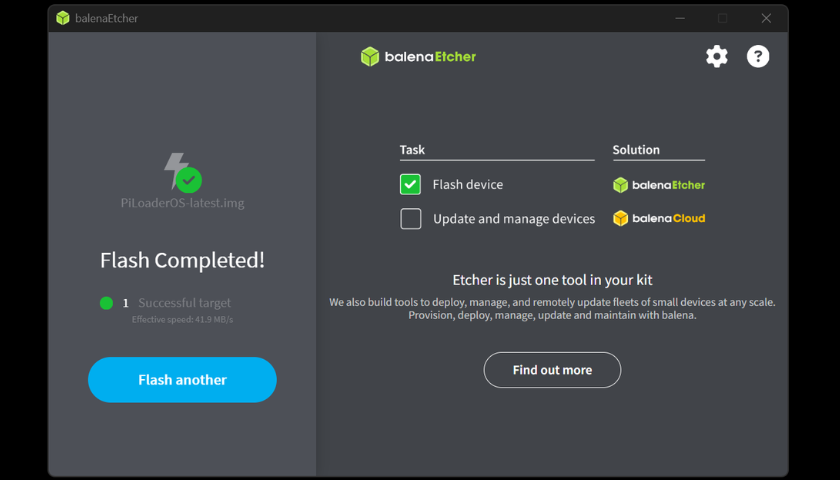840x480 pixels.
Task: Check Update and manage devices box
Action: pos(410,219)
